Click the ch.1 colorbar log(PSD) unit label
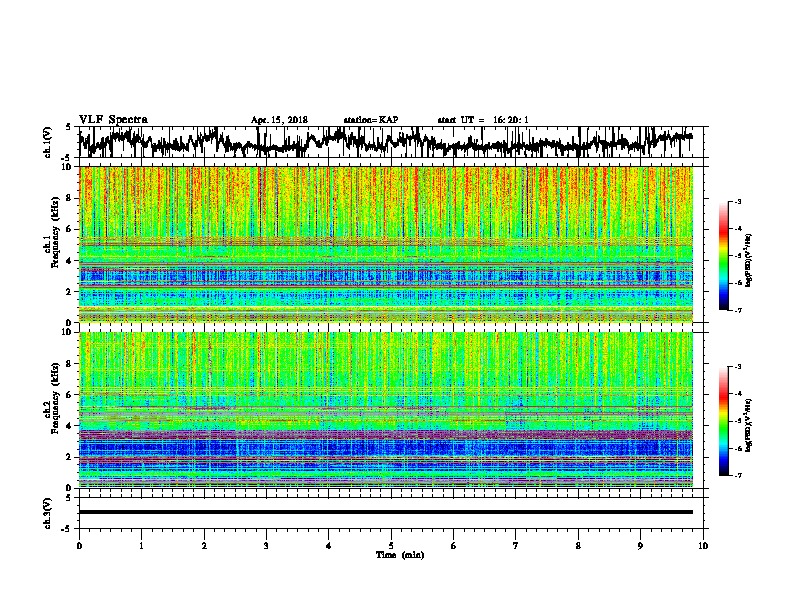Viewport: 792px width, 612px height. click(749, 261)
